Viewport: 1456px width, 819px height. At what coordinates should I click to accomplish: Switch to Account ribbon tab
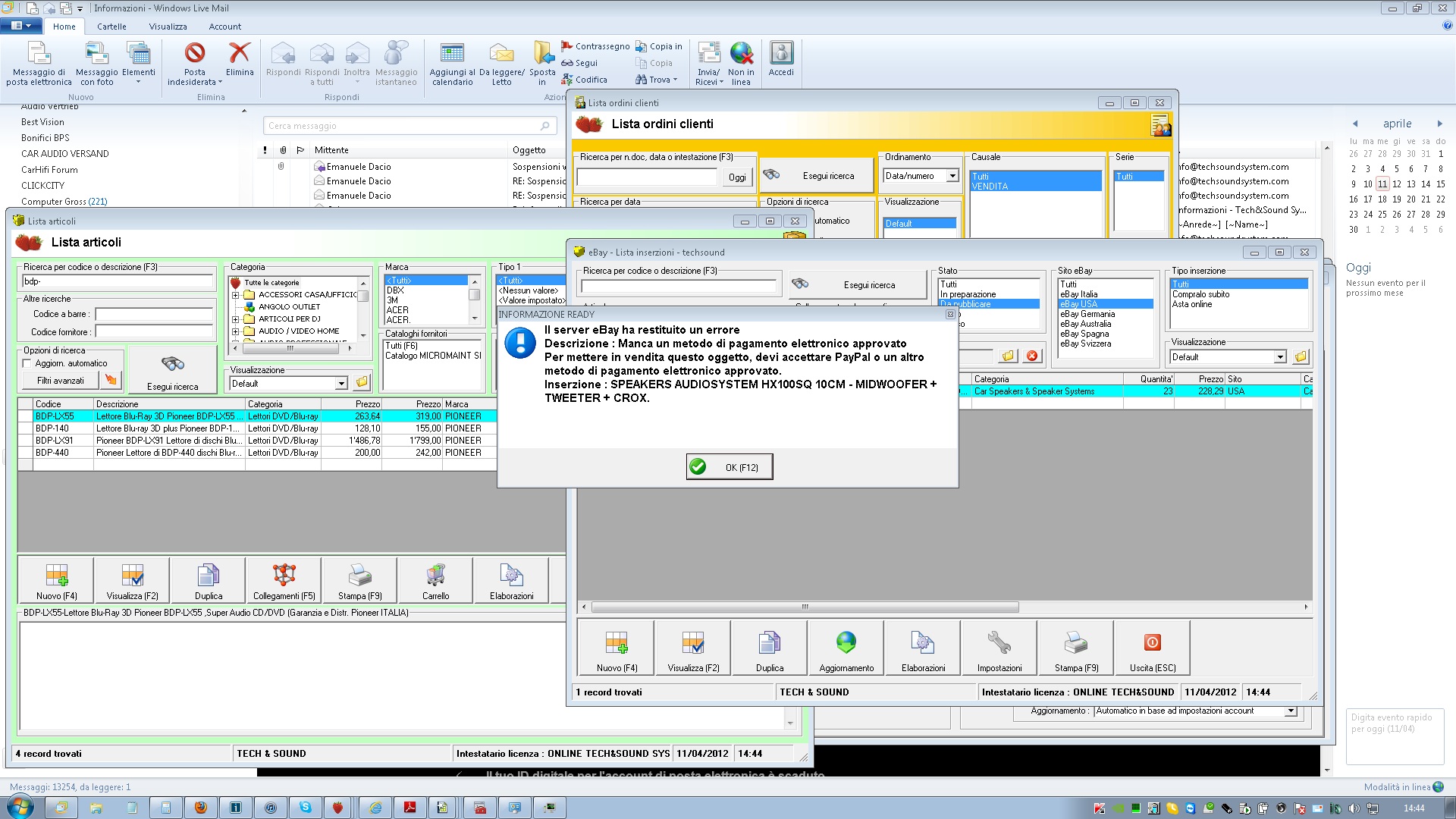coord(225,27)
